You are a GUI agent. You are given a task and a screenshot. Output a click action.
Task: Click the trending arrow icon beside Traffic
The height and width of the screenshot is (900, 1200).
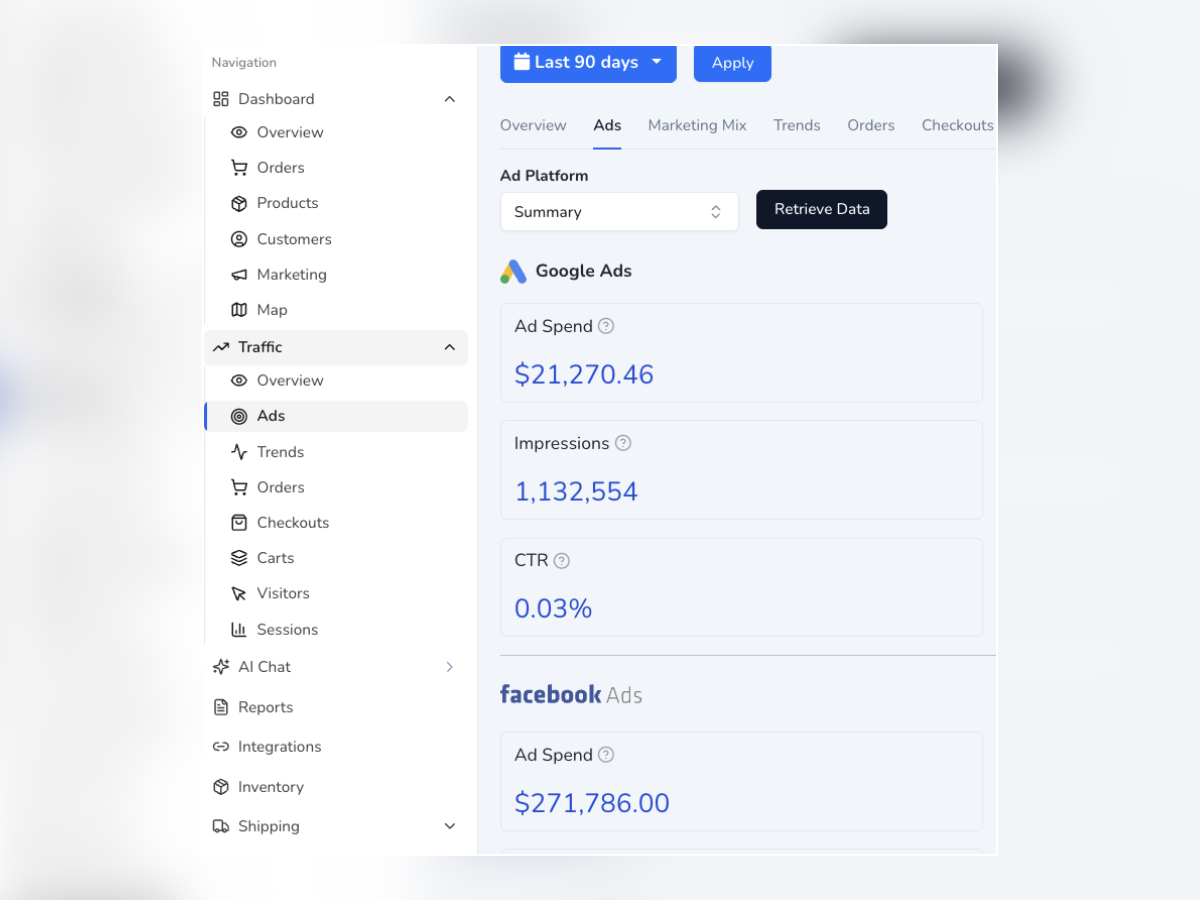pyautogui.click(x=221, y=347)
